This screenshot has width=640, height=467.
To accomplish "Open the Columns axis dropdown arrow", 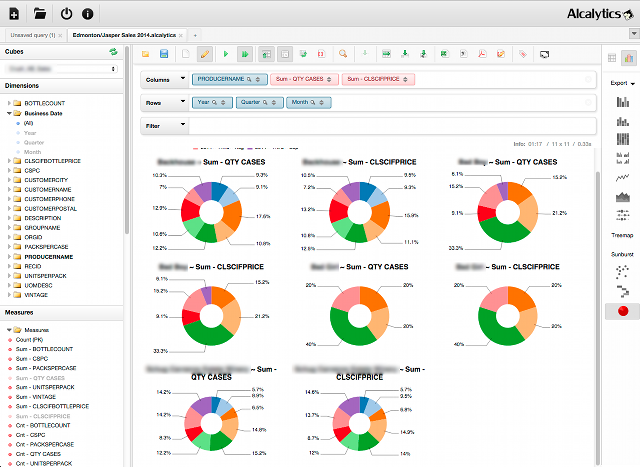I will click(x=182, y=78).
